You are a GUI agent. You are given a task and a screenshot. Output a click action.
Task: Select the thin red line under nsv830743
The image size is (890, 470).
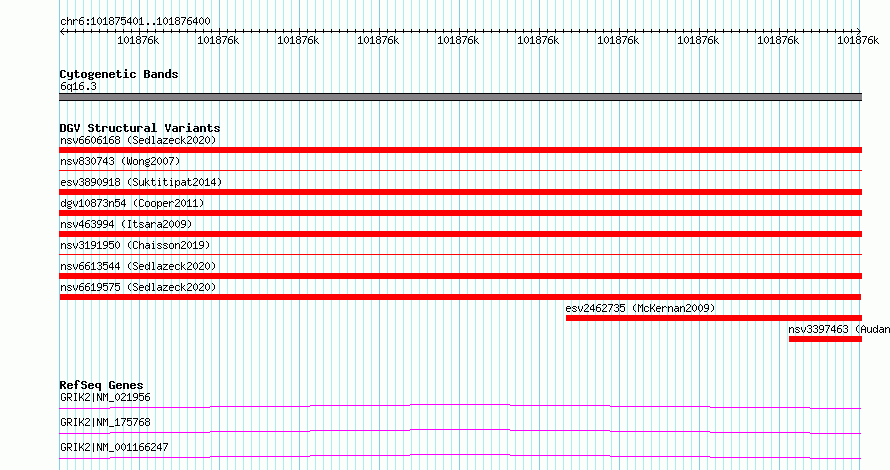(x=460, y=170)
